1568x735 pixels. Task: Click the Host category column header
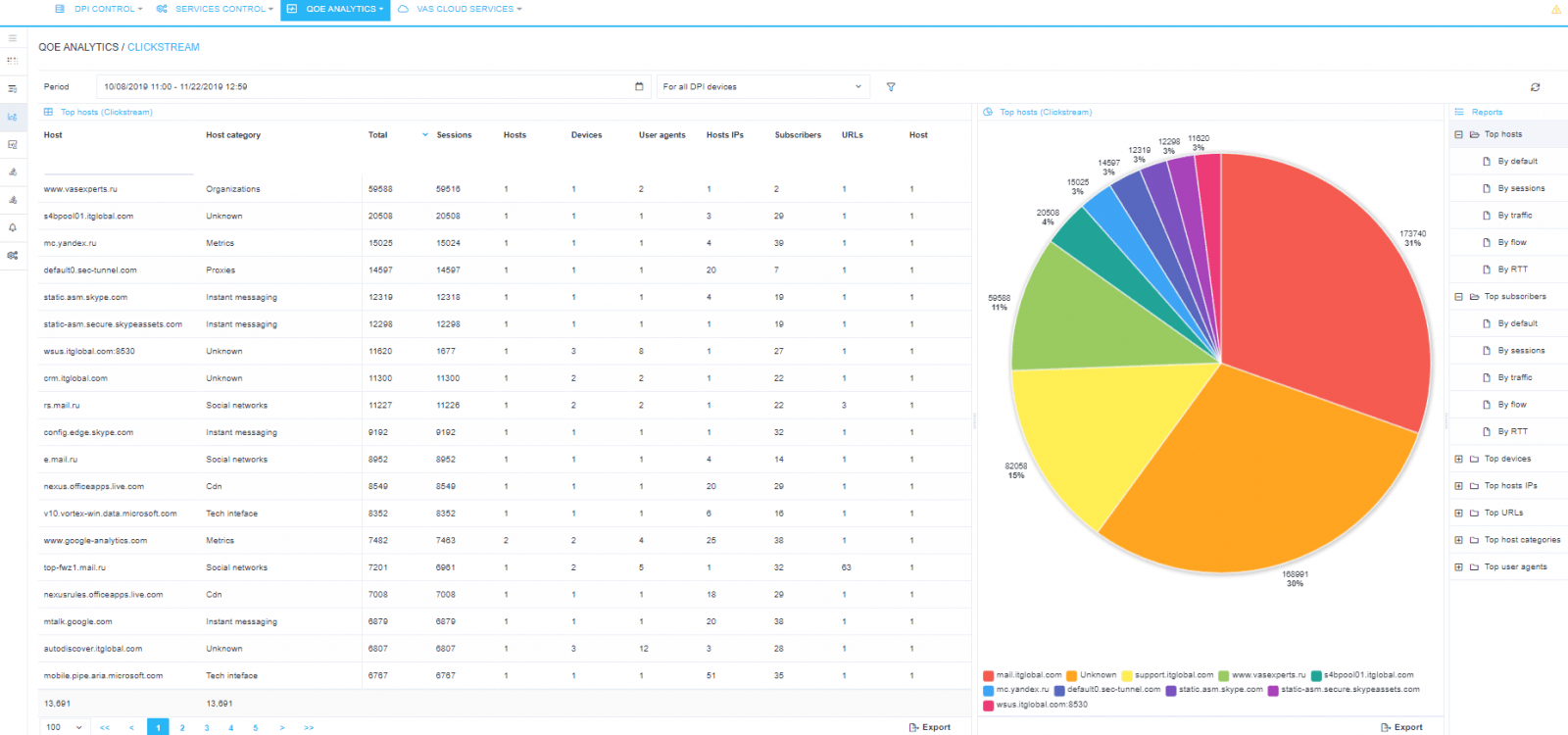(233, 135)
